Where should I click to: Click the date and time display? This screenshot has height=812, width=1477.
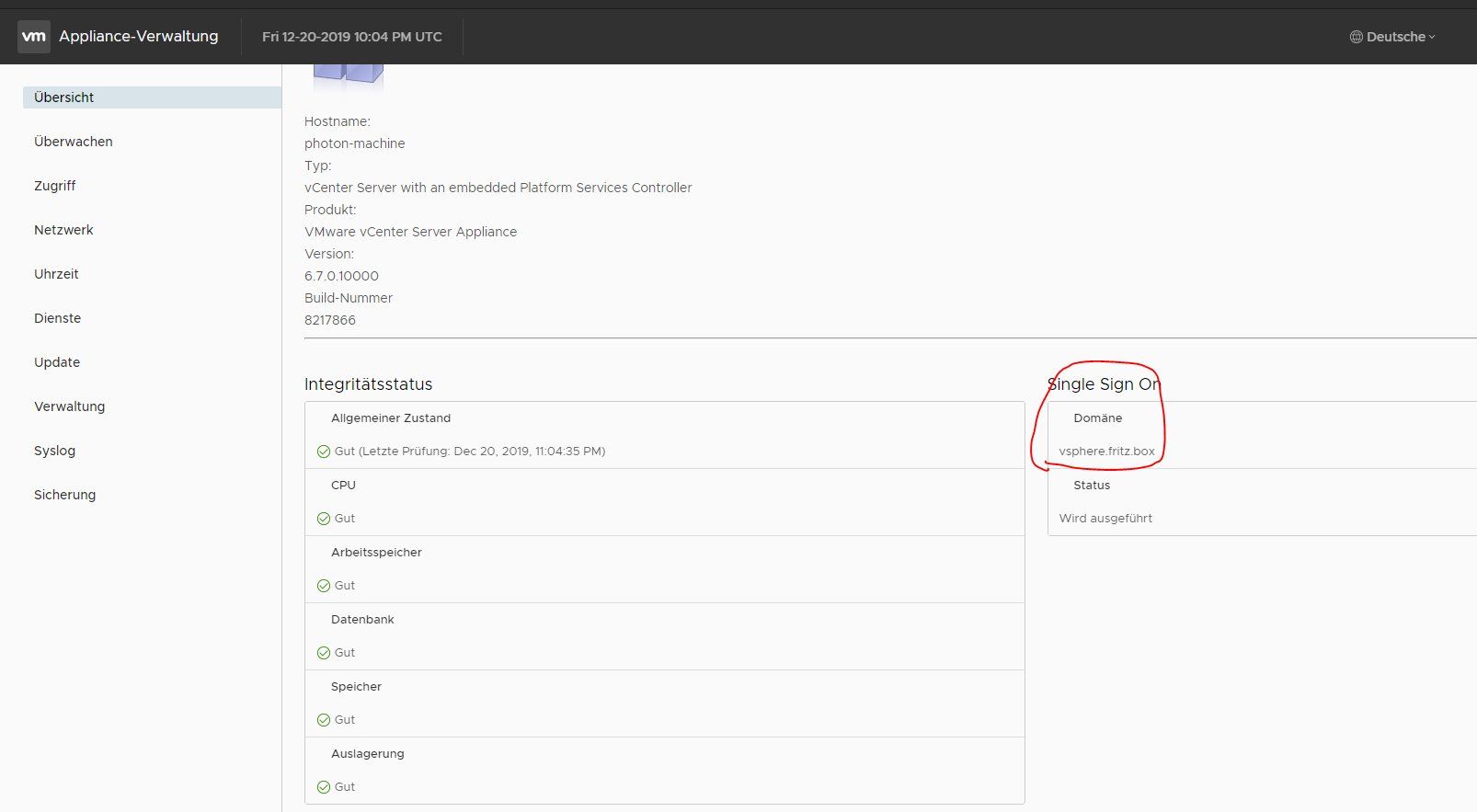(x=352, y=37)
